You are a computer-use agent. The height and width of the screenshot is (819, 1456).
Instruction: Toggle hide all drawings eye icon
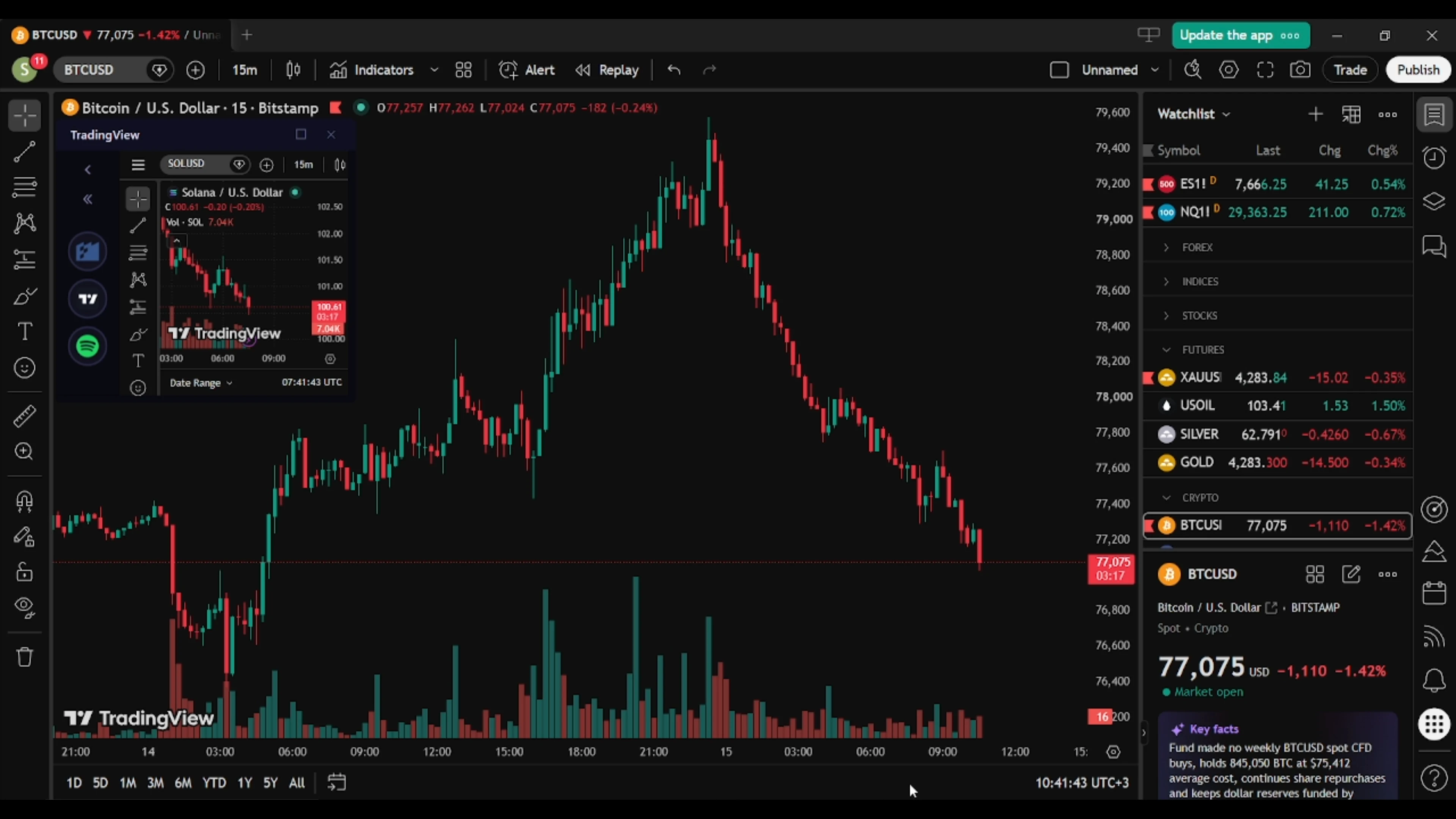click(x=24, y=607)
